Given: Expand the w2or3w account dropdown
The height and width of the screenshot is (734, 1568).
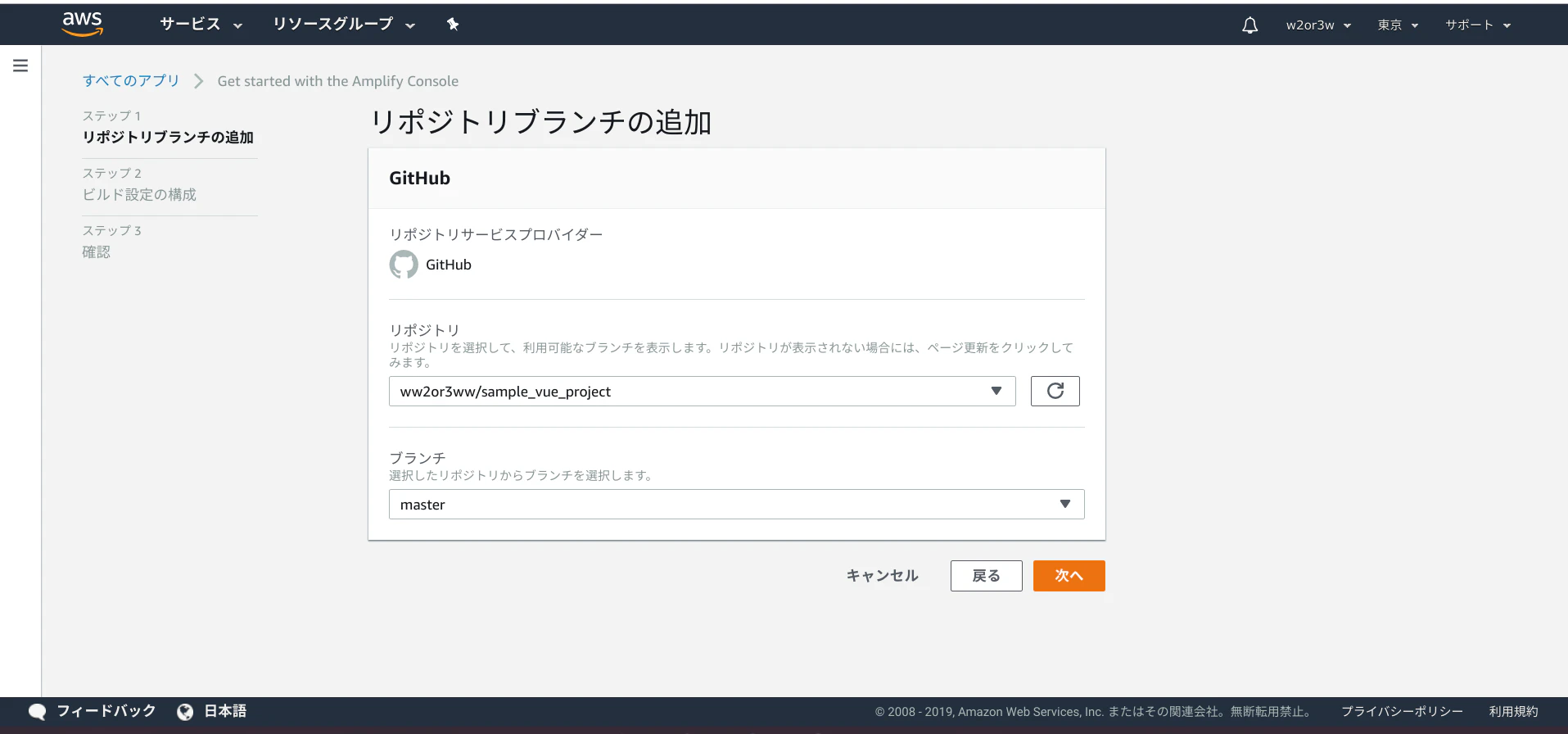Looking at the screenshot, I should click(1318, 25).
